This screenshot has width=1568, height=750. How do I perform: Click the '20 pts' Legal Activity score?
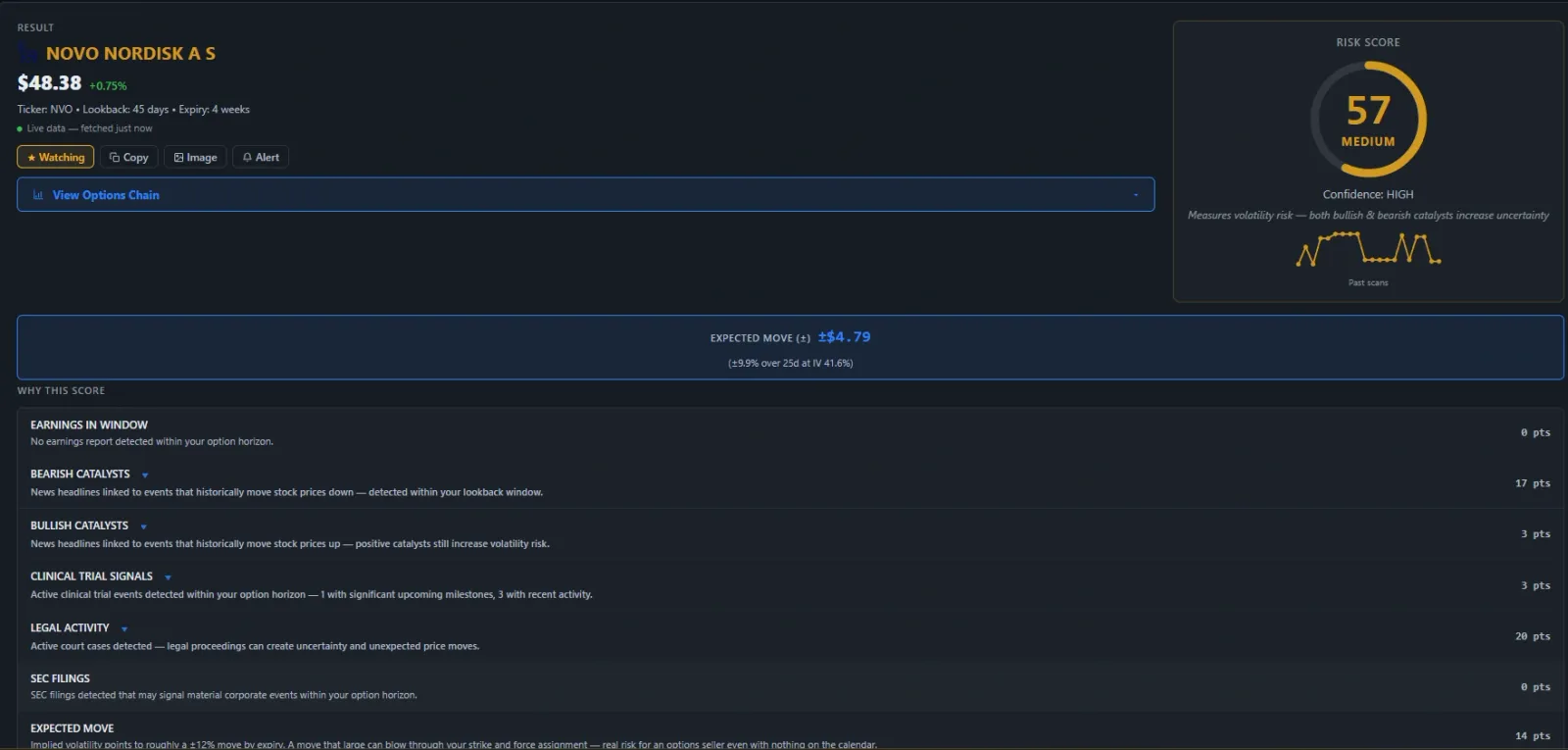(1533, 636)
